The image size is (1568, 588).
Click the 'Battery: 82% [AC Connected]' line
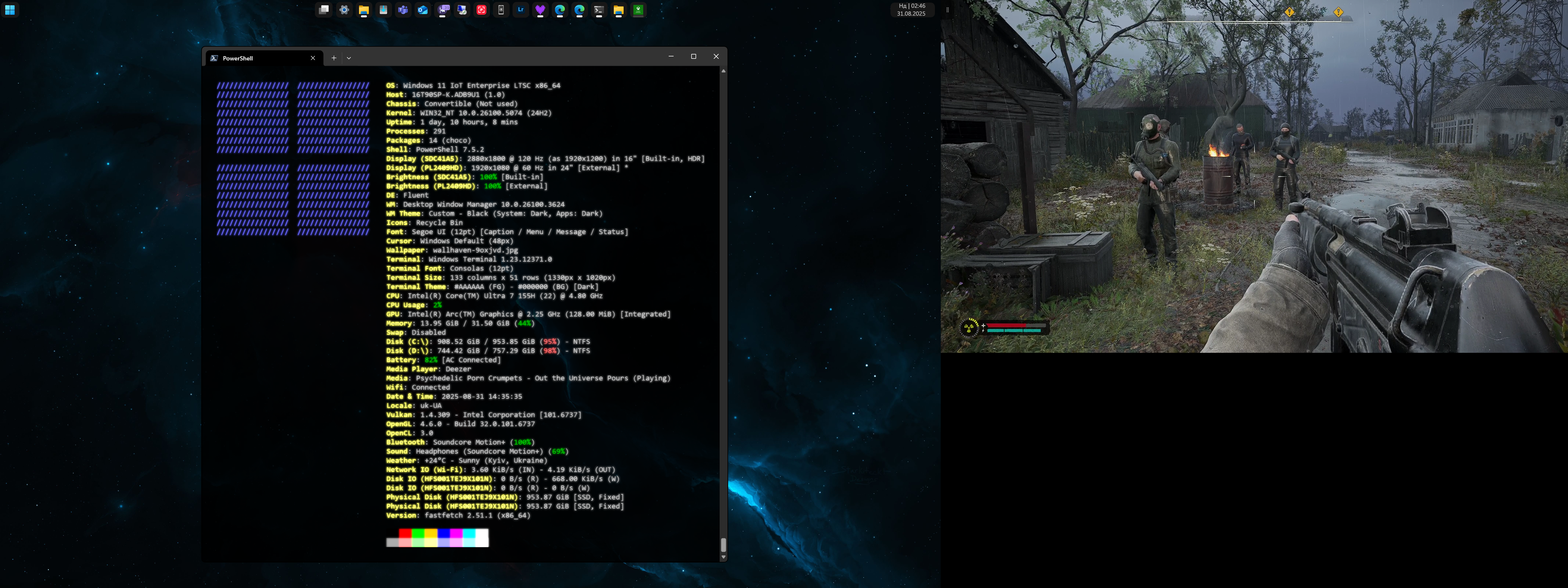pos(443,360)
